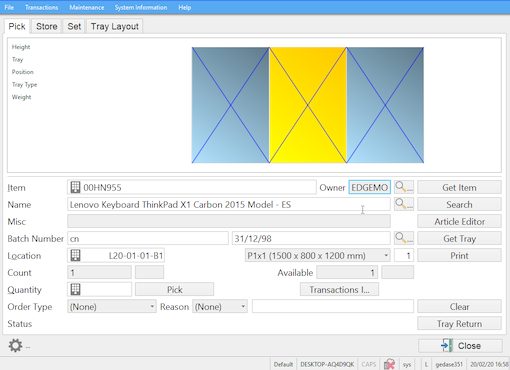Click the date and time in status bar
The width and height of the screenshot is (510, 370).
coord(489,364)
